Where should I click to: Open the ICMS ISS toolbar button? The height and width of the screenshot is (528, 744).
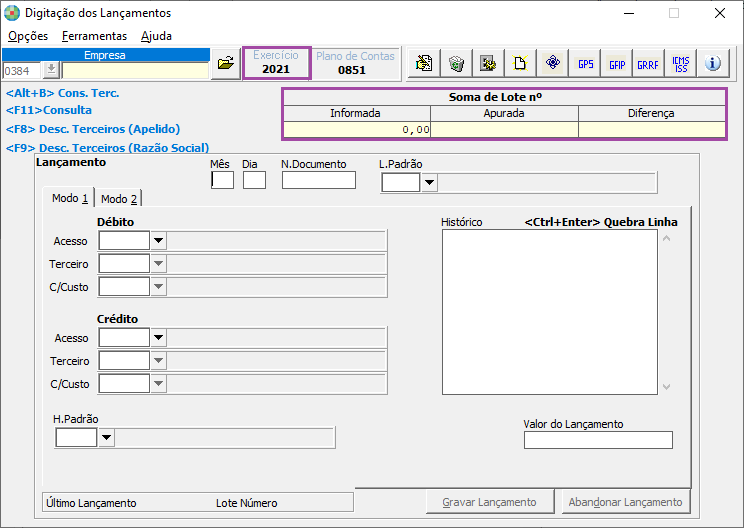(x=681, y=63)
